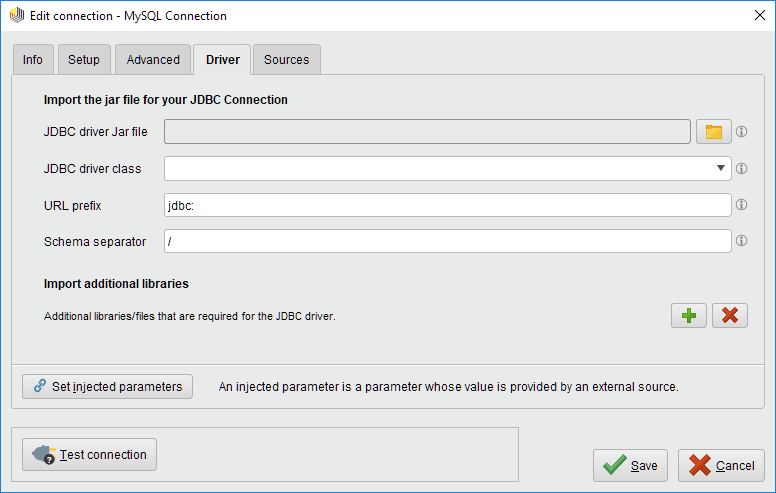Cancel editing the connection
Viewport: 776px width, 493px height.
pyautogui.click(x=721, y=465)
